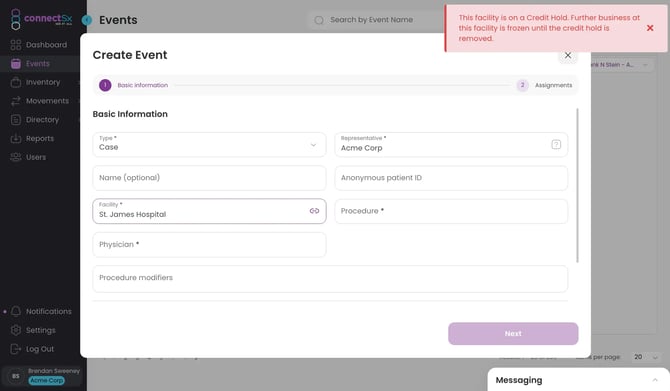The width and height of the screenshot is (670, 391).
Task: Click the Notifications bell icon
Action: pos(16,311)
